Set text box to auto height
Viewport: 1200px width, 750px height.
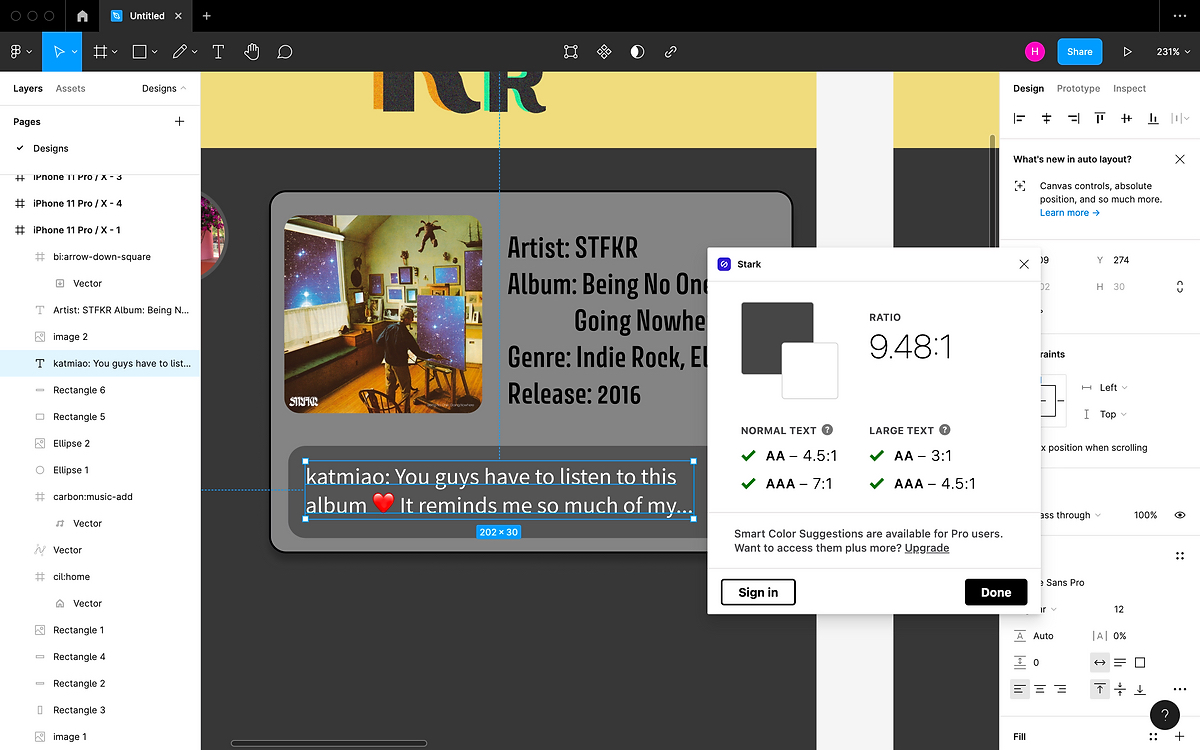pos(1120,662)
